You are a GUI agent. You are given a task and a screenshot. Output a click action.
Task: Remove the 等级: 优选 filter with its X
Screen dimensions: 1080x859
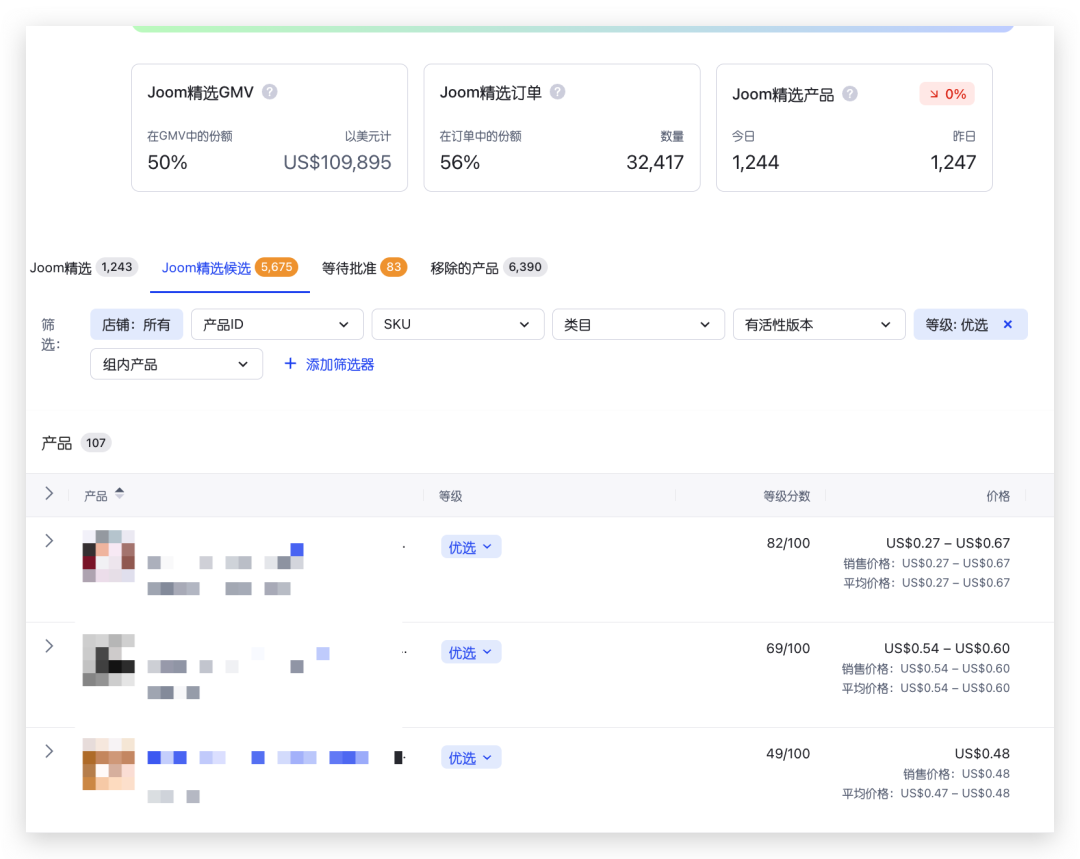tap(1008, 324)
